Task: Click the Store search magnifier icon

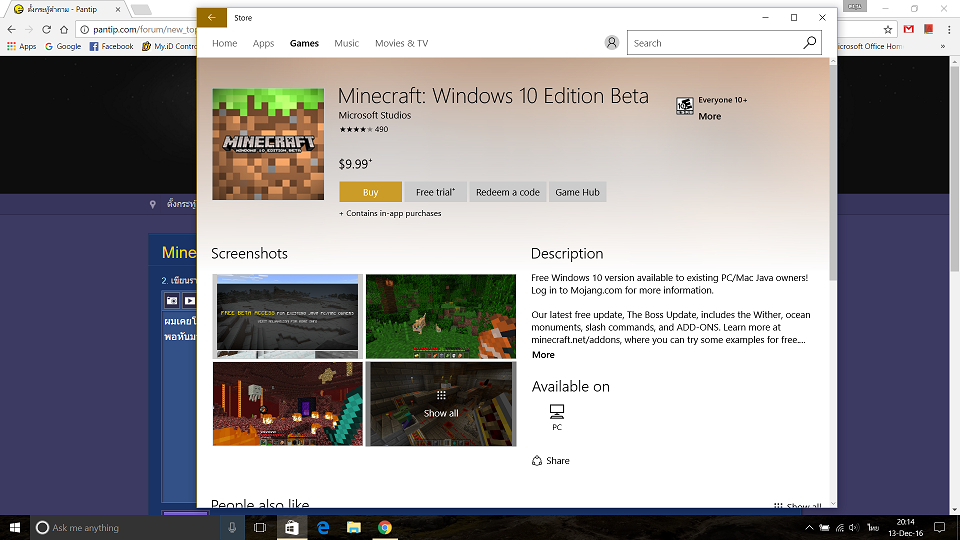Action: 809,43
